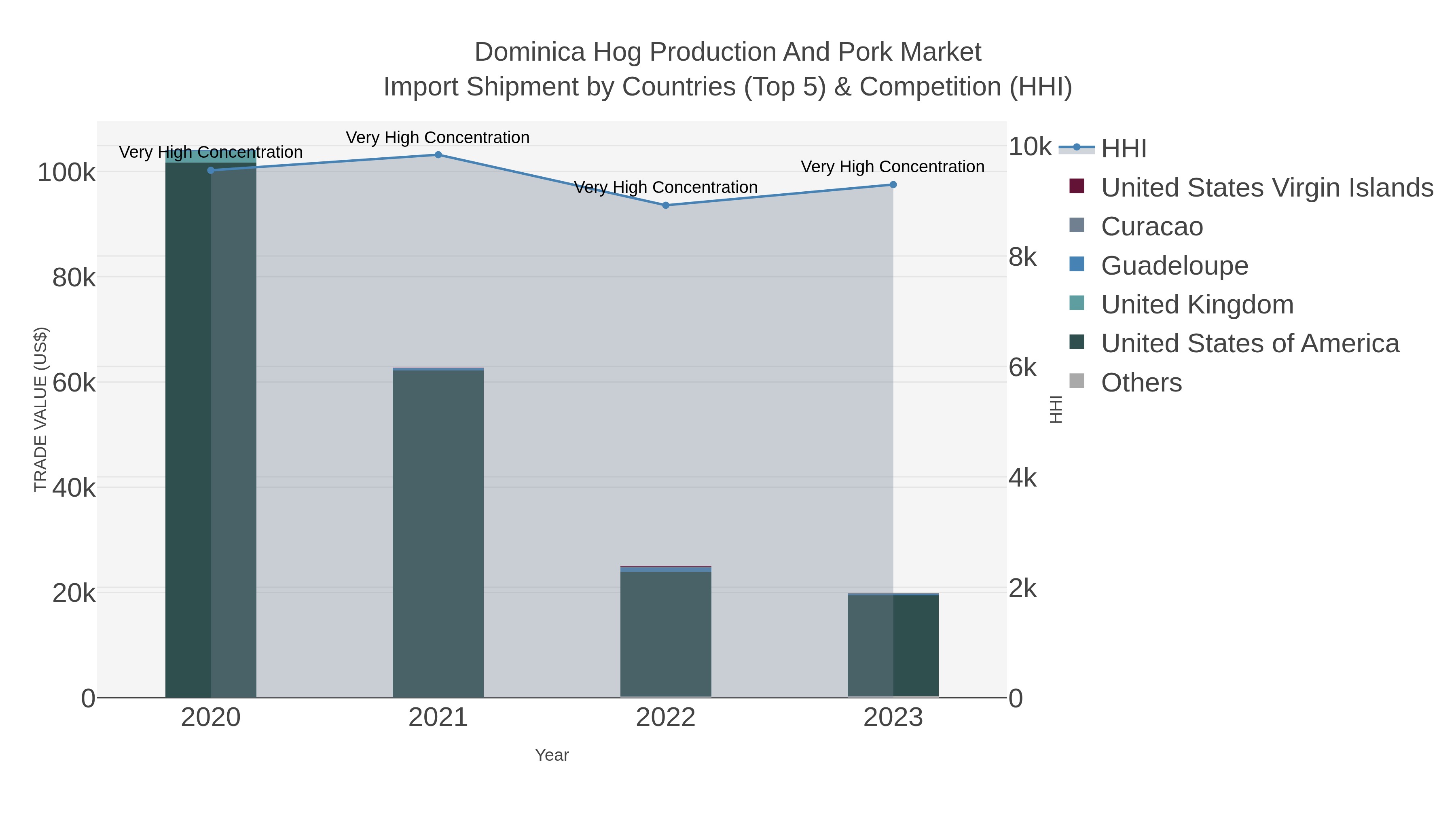Toggle the Curacao legend entry
Screen dimensions: 1456x819
pos(1136,226)
